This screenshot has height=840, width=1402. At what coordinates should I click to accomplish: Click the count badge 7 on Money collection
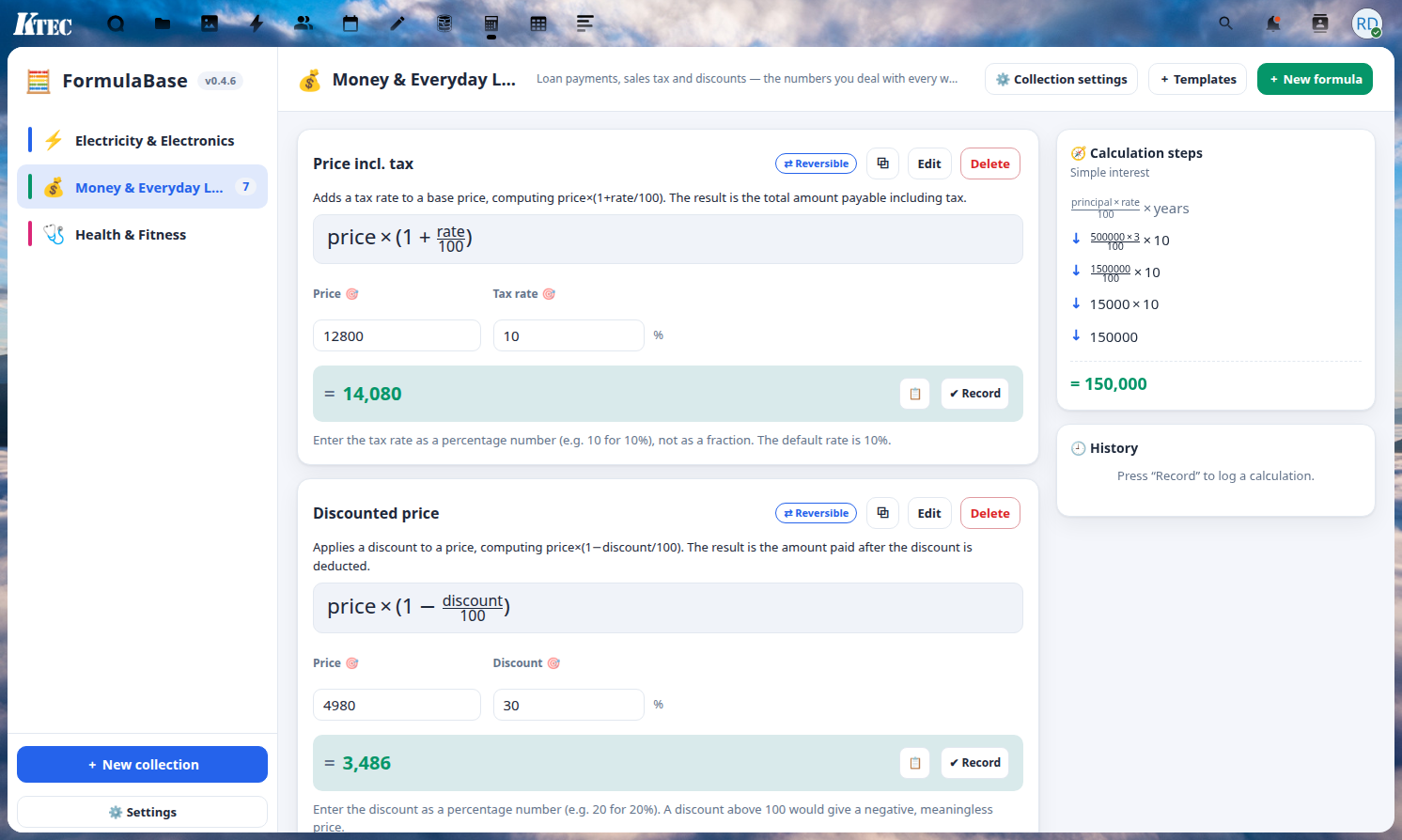click(x=246, y=187)
